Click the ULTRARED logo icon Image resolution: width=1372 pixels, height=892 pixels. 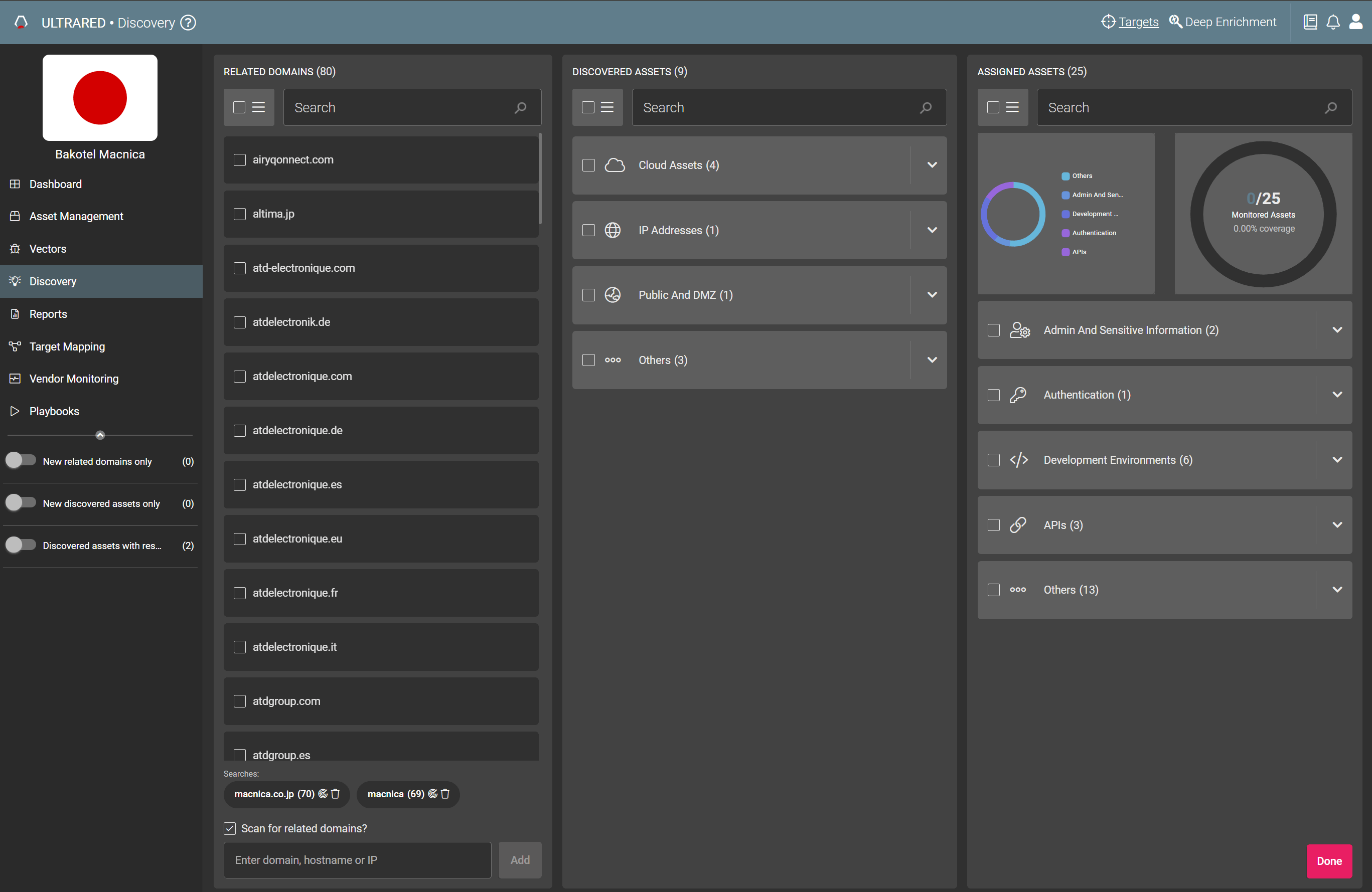tap(22, 23)
